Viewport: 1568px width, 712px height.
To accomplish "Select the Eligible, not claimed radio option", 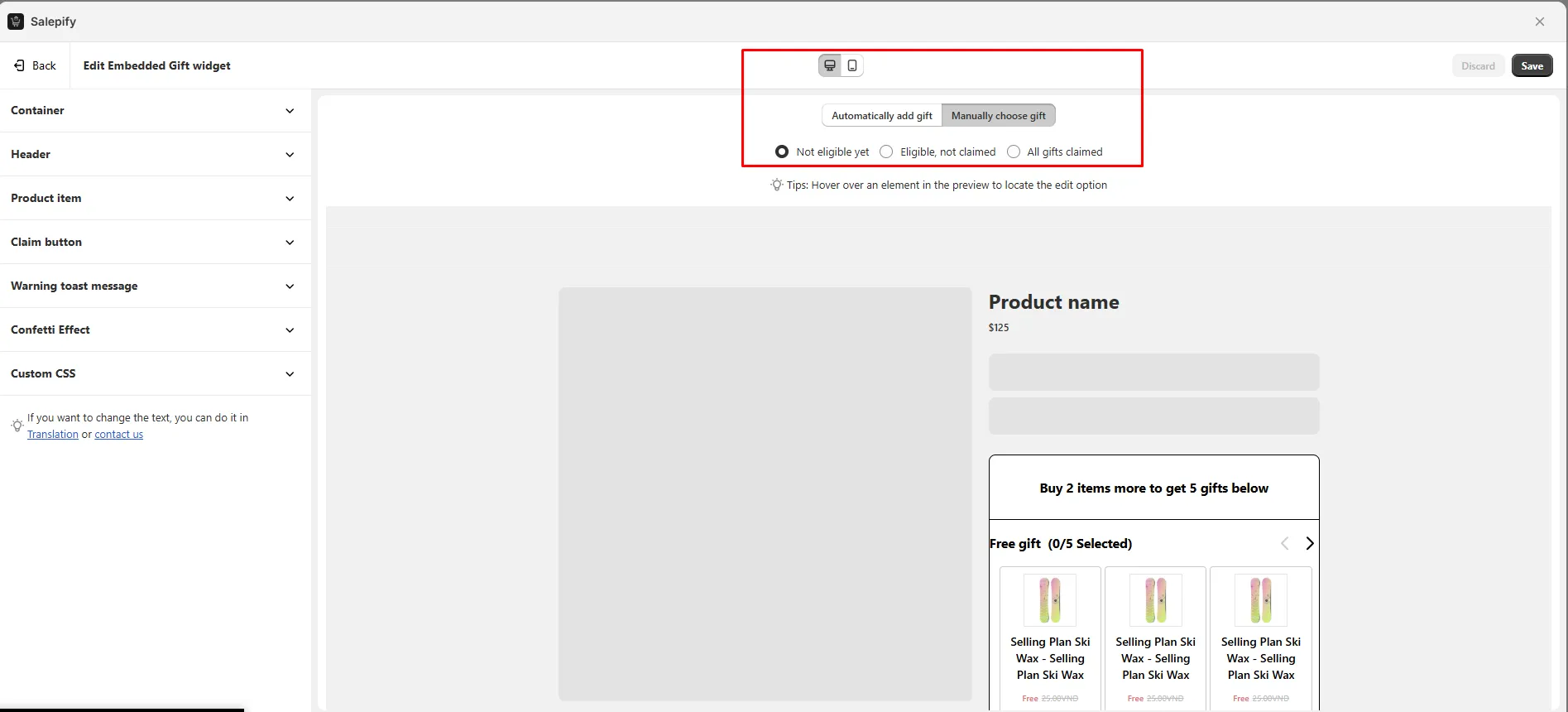I will click(886, 152).
